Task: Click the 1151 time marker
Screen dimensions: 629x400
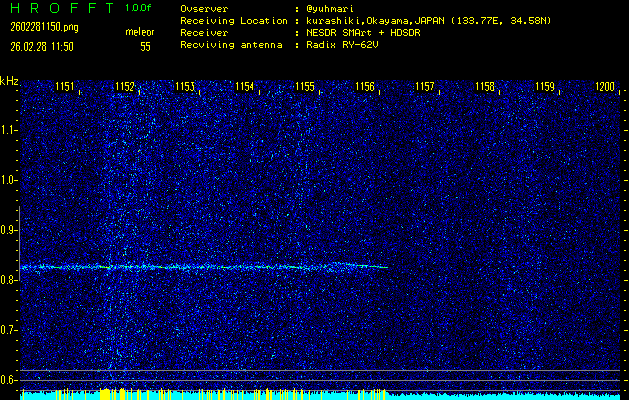Action: coord(64,87)
